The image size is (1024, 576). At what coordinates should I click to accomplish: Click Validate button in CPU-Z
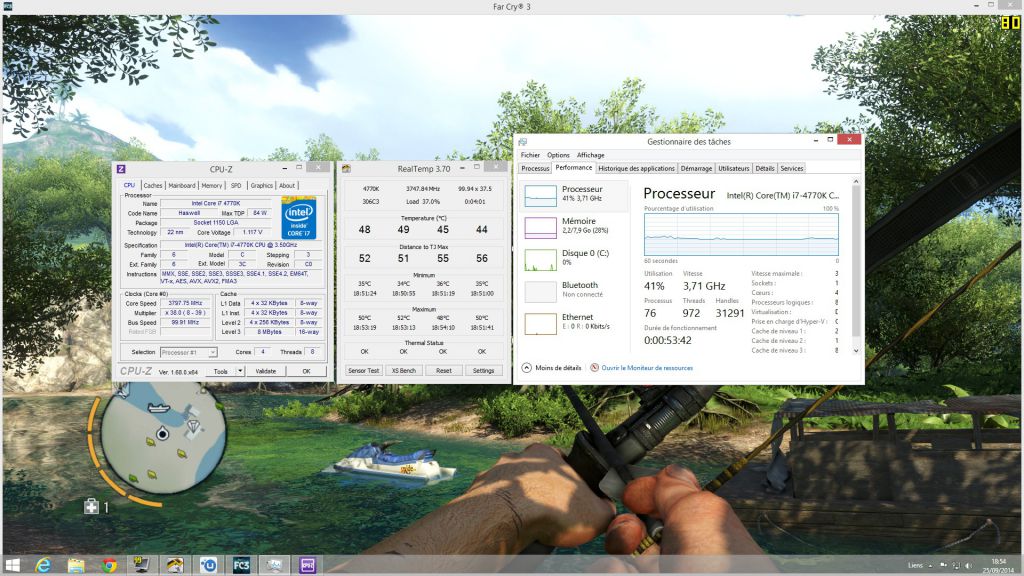click(x=265, y=371)
